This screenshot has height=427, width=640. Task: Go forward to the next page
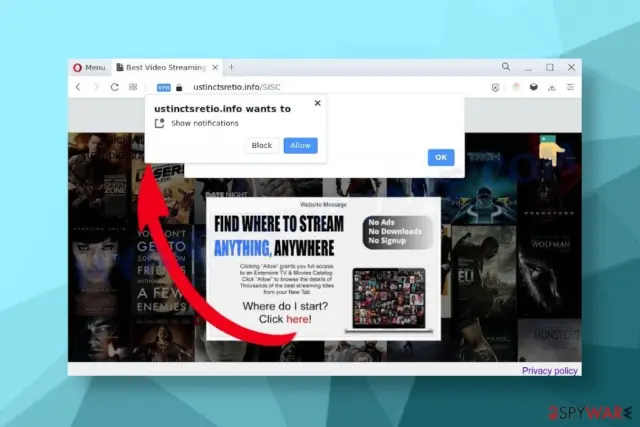(96, 87)
